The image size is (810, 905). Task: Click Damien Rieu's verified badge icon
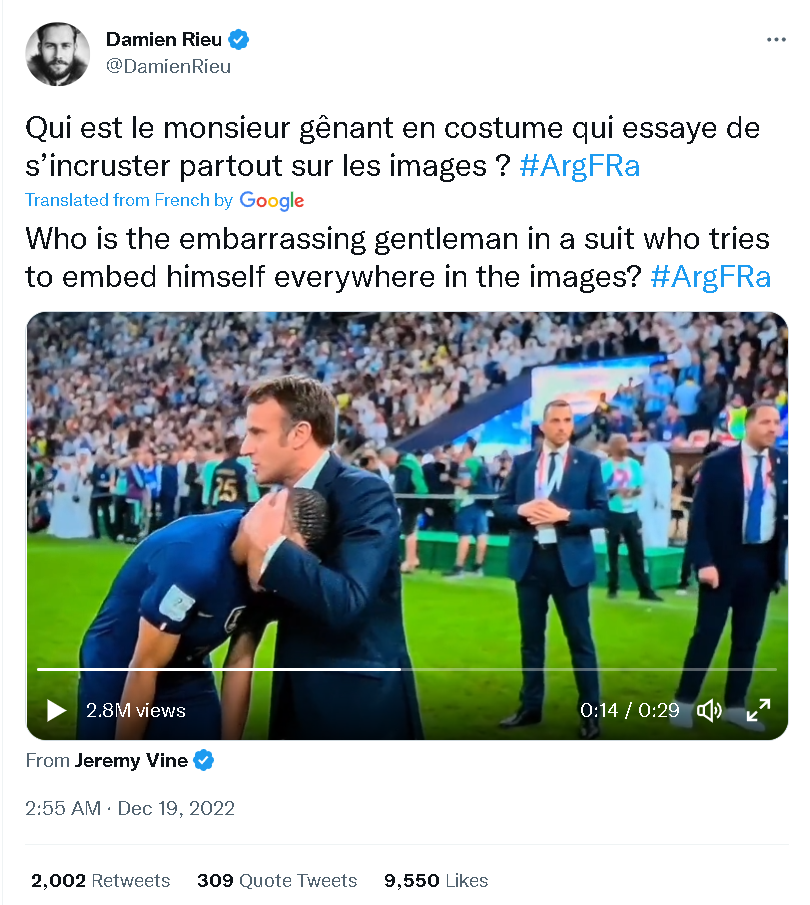click(x=240, y=40)
